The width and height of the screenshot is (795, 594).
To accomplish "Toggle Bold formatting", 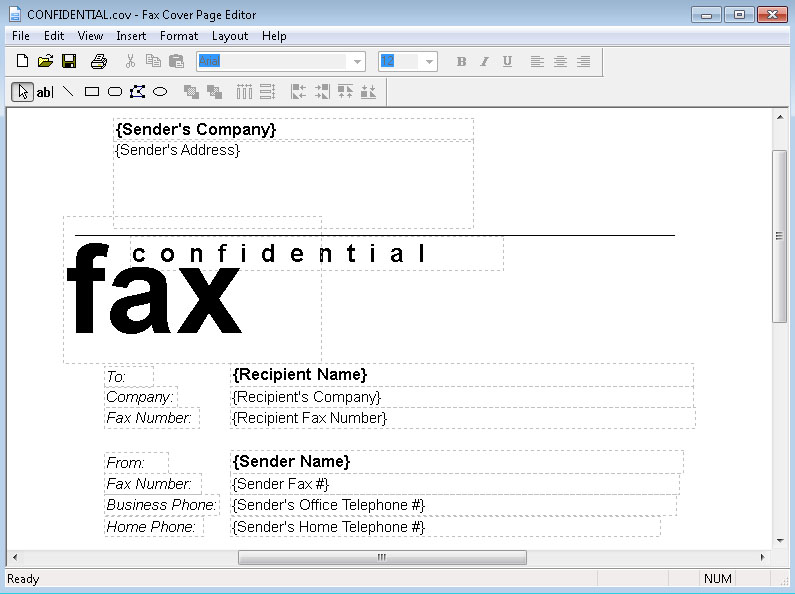I will pyautogui.click(x=461, y=62).
